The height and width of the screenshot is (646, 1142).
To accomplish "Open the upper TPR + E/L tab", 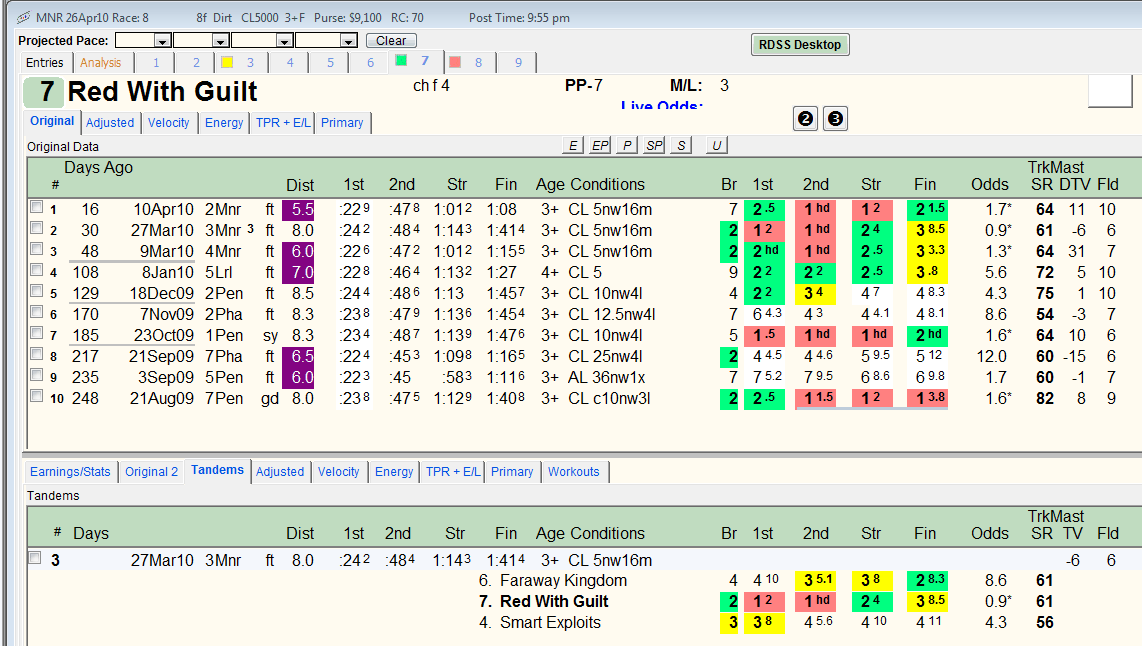I will 283,122.
